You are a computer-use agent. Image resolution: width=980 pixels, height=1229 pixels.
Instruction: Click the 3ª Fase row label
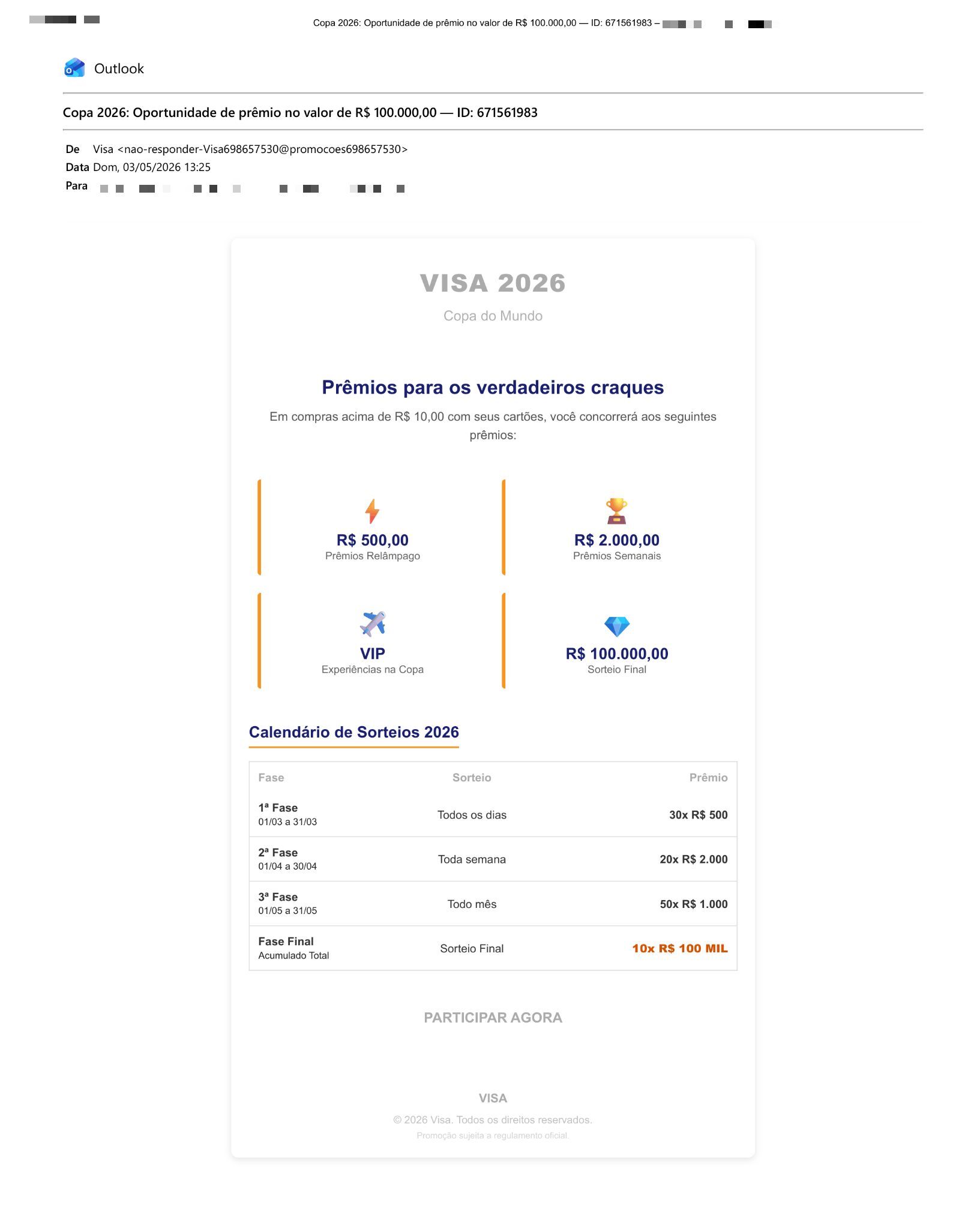coord(278,897)
